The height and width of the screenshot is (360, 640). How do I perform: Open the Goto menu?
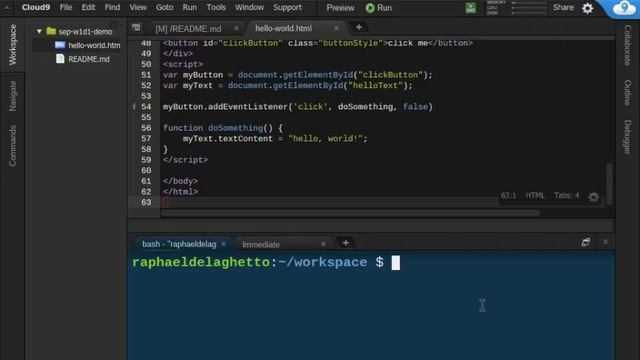coord(164,7)
